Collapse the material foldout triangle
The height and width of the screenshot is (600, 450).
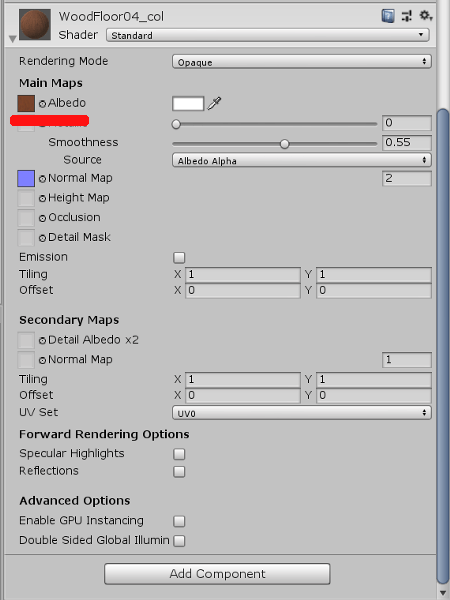coord(12,39)
